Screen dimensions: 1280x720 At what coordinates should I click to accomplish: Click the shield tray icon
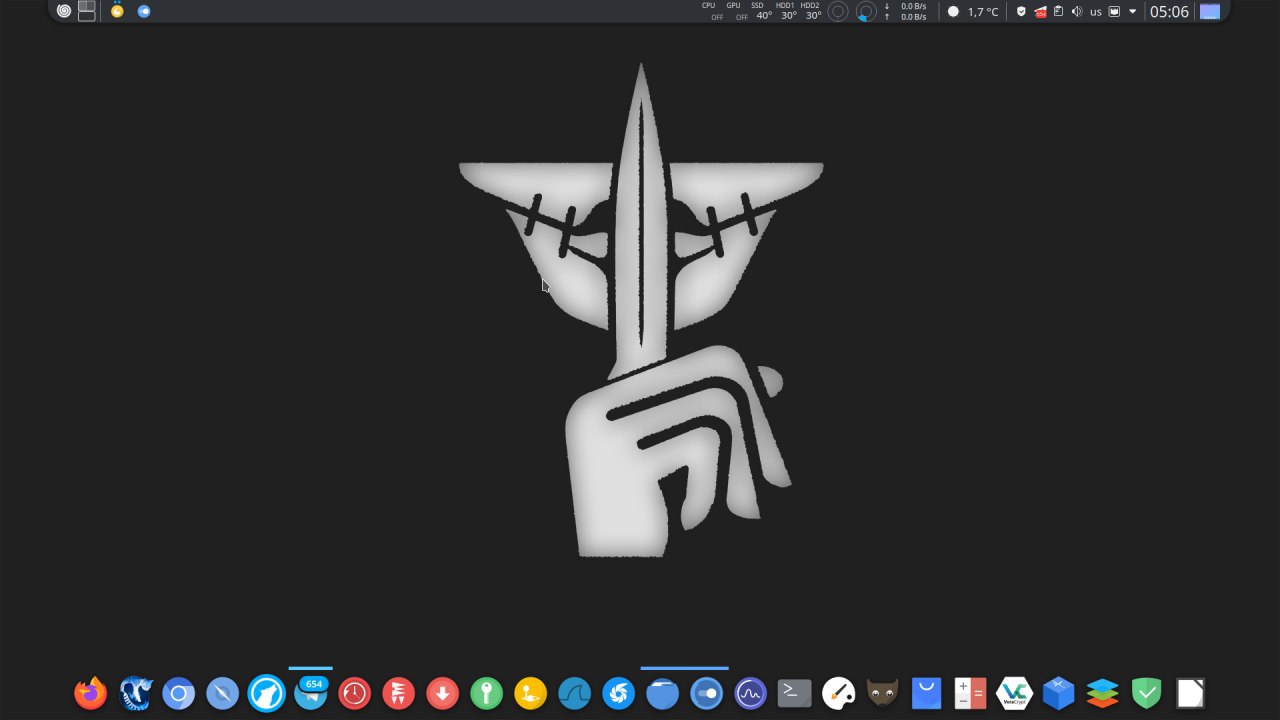coord(1021,12)
